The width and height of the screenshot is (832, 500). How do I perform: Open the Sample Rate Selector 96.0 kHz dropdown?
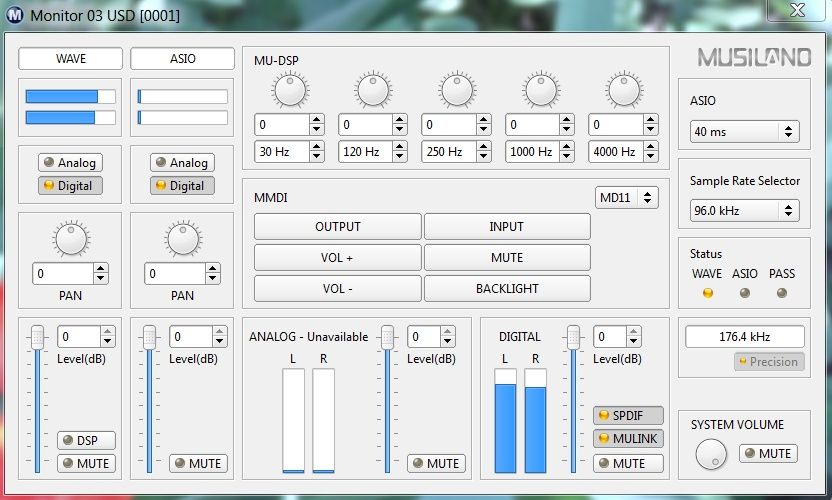point(744,211)
